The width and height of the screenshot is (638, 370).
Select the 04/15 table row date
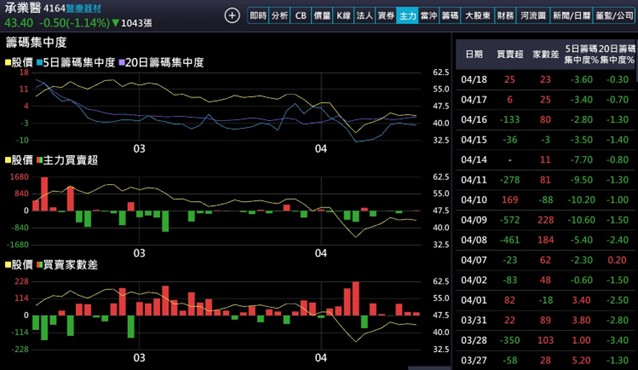point(474,140)
